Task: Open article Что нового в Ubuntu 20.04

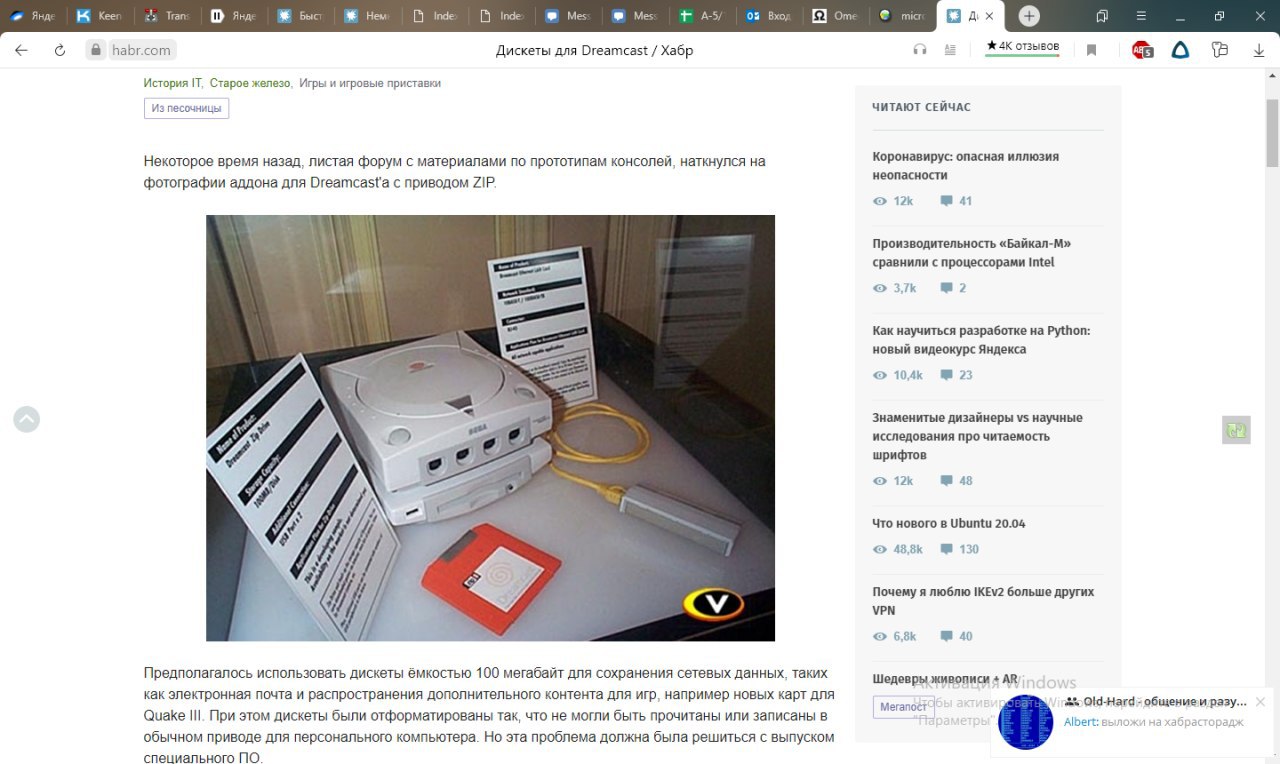Action: 948,523
